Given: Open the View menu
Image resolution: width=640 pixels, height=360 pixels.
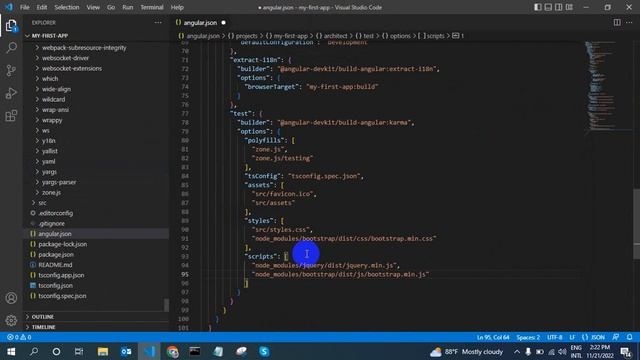Looking at the screenshot, I should [93, 7].
